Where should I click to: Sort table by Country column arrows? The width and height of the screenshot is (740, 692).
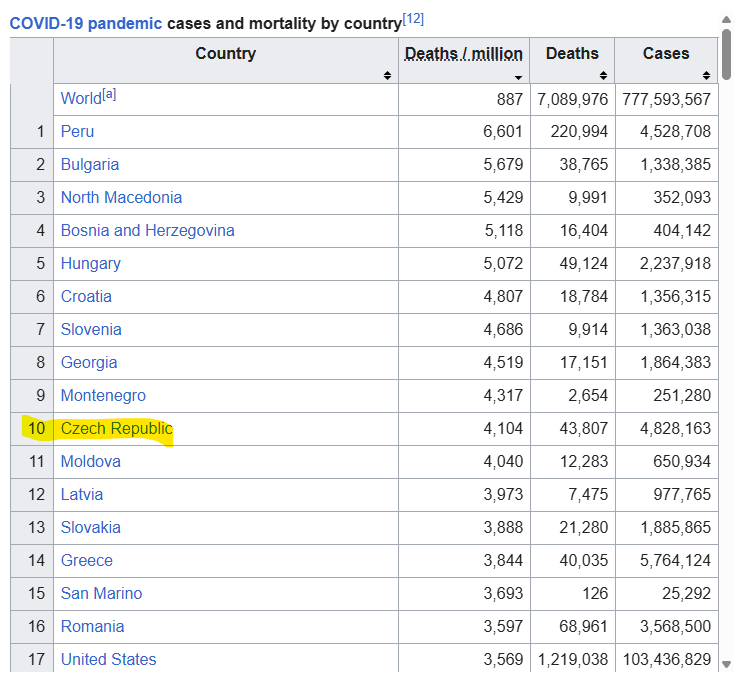[387, 76]
